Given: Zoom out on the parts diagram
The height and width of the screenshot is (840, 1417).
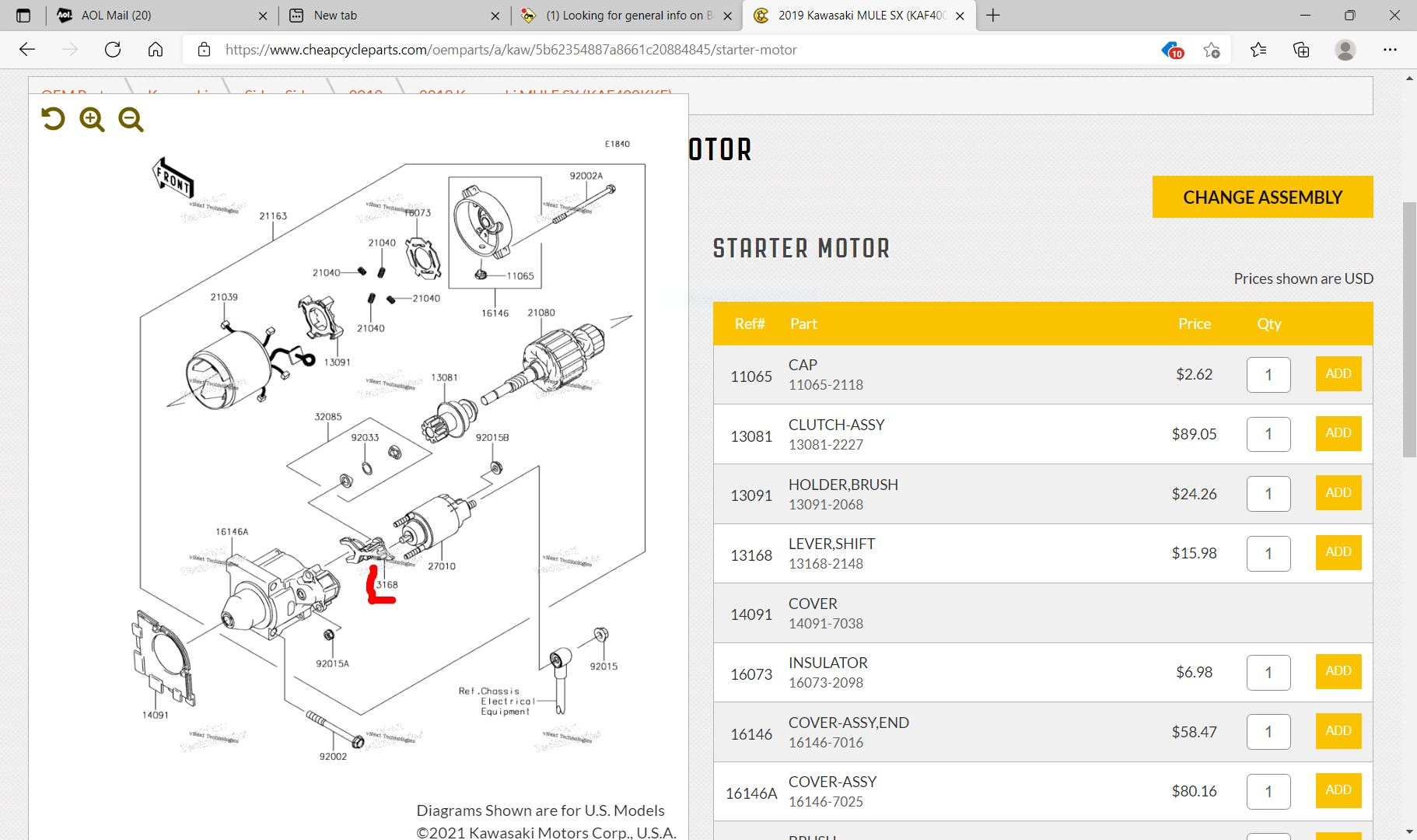Looking at the screenshot, I should pyautogui.click(x=131, y=119).
